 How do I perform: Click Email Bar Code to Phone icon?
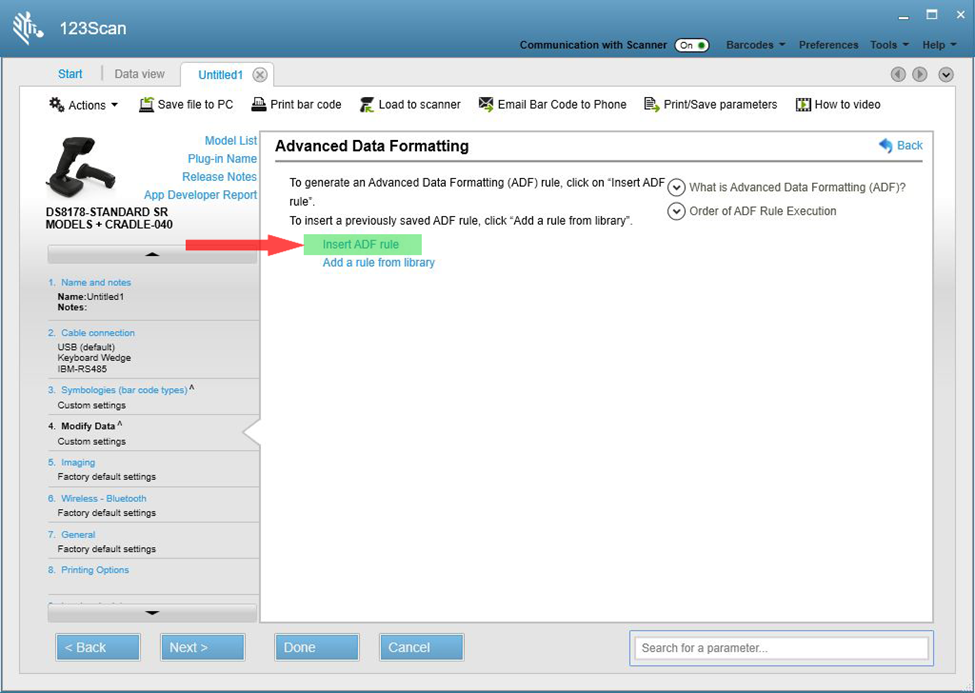point(486,105)
